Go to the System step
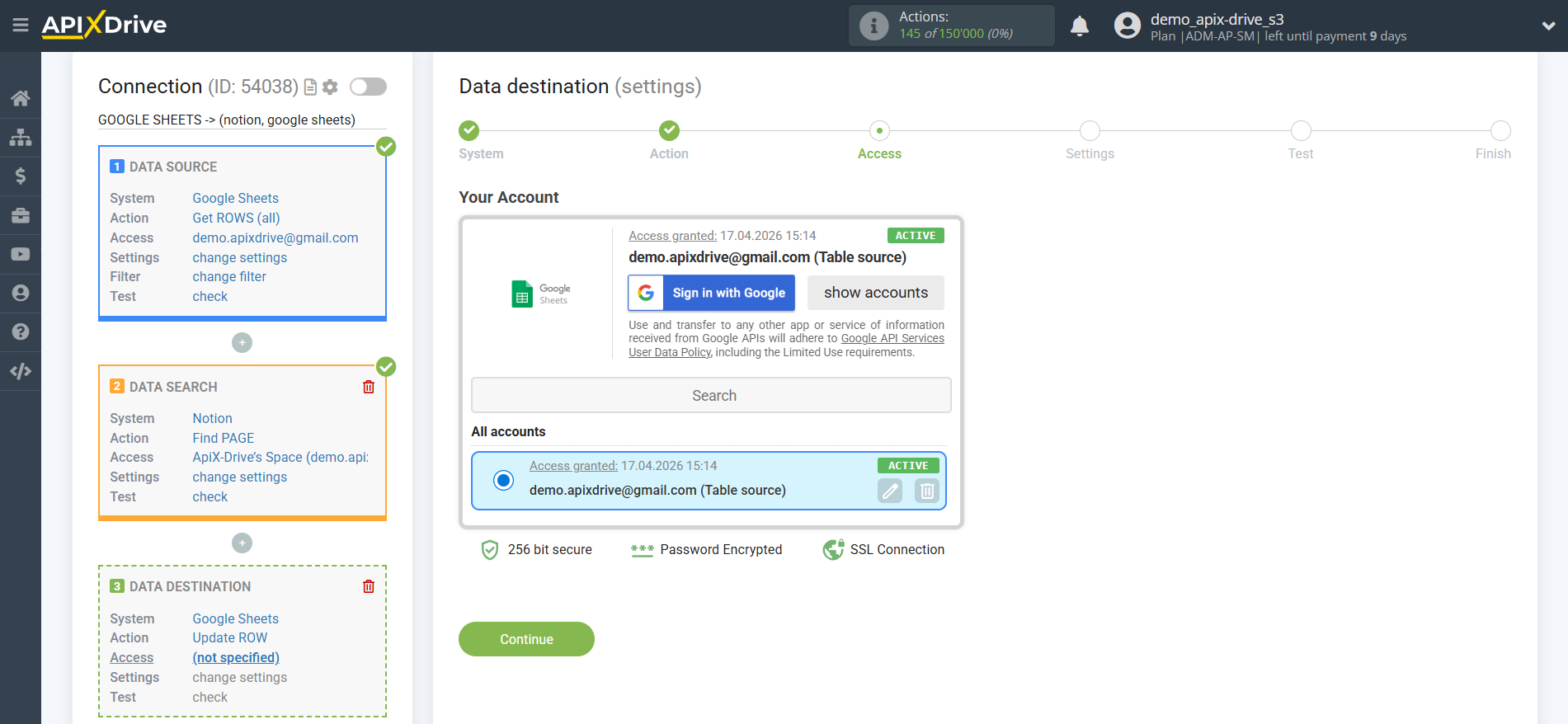Image resolution: width=1568 pixels, height=724 pixels. pos(469,131)
